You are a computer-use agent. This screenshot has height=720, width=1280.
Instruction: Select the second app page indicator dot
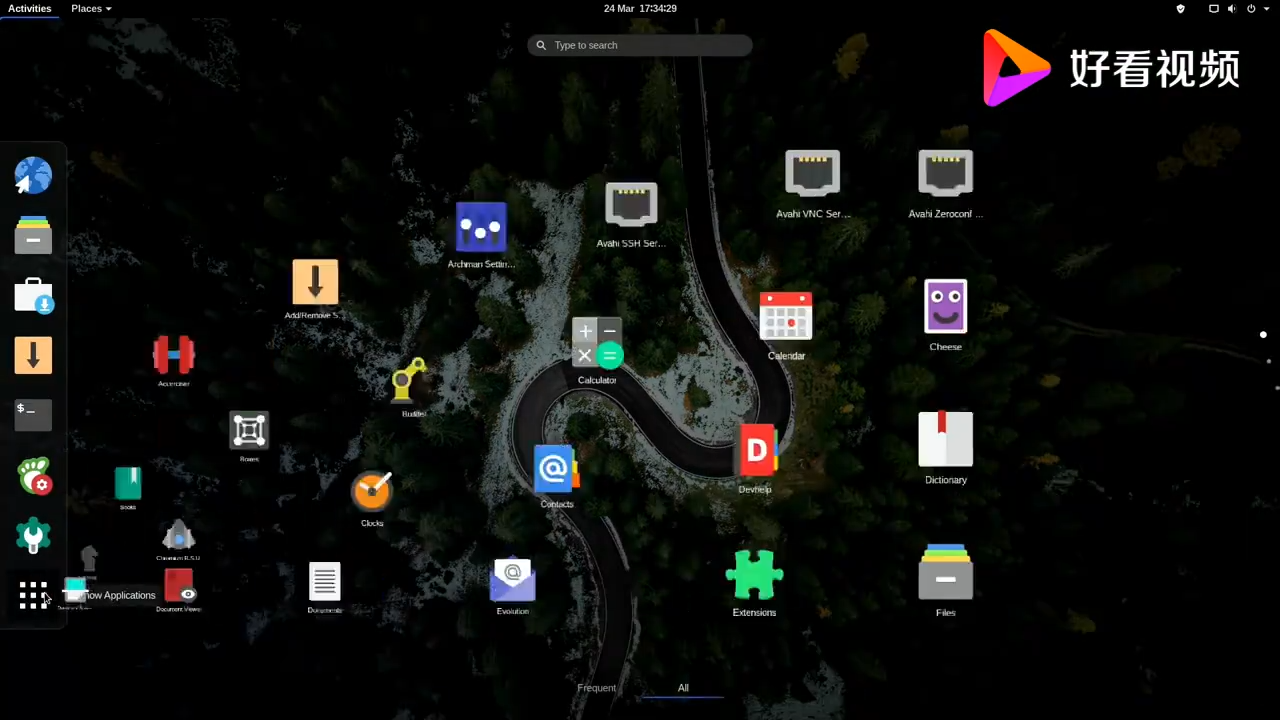pyautogui.click(x=1269, y=361)
